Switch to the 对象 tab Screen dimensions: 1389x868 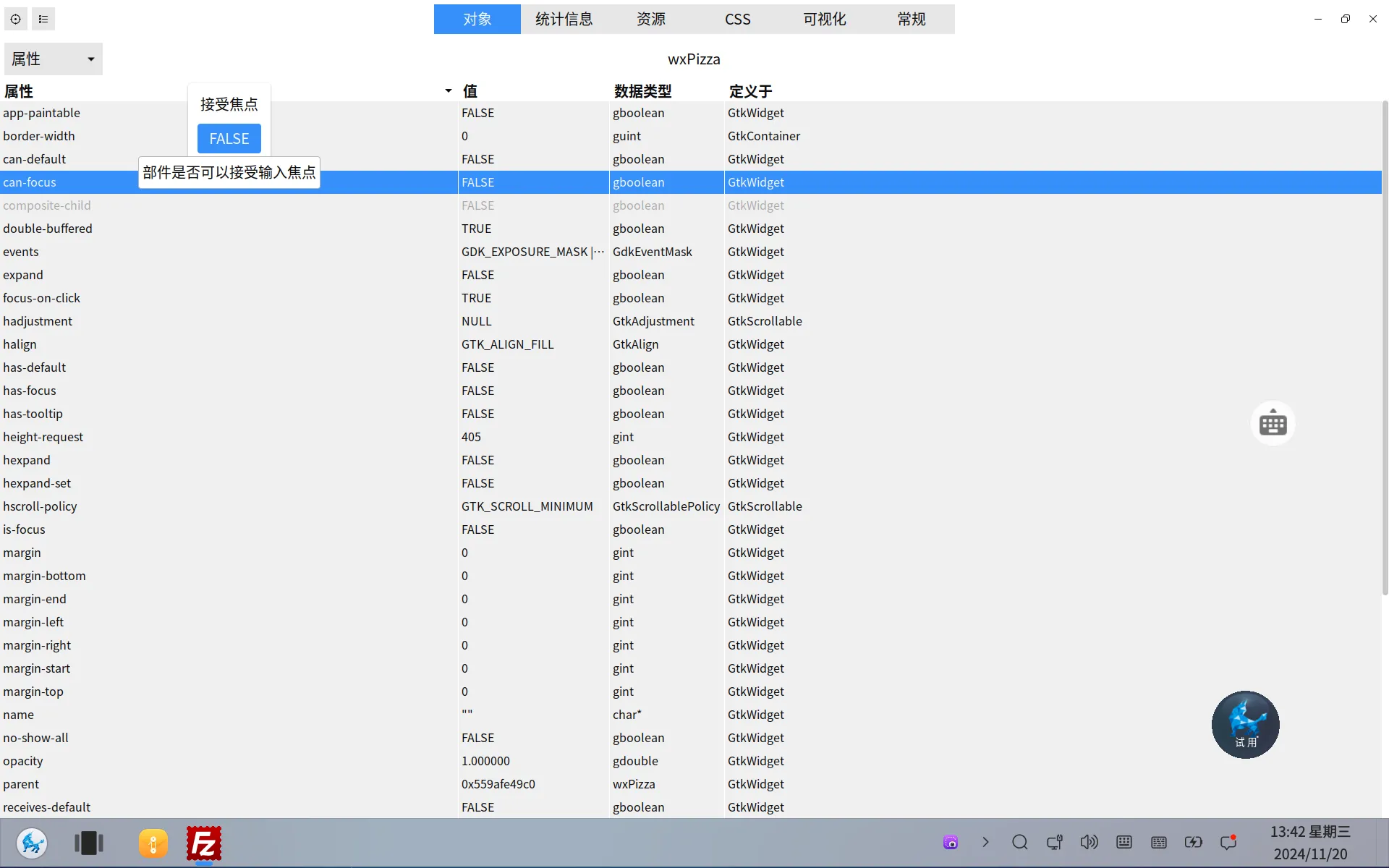(x=477, y=20)
